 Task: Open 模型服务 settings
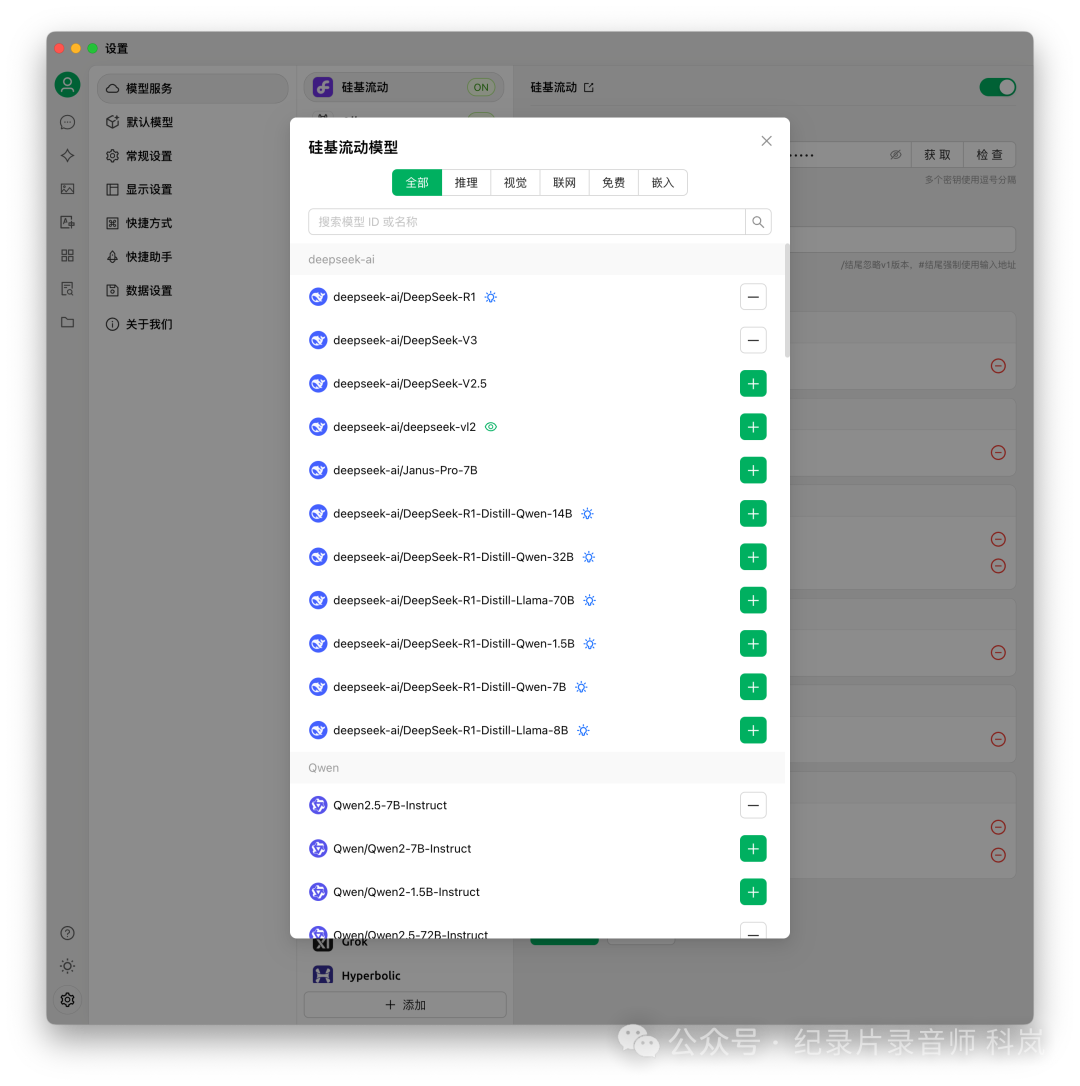[x=193, y=89]
